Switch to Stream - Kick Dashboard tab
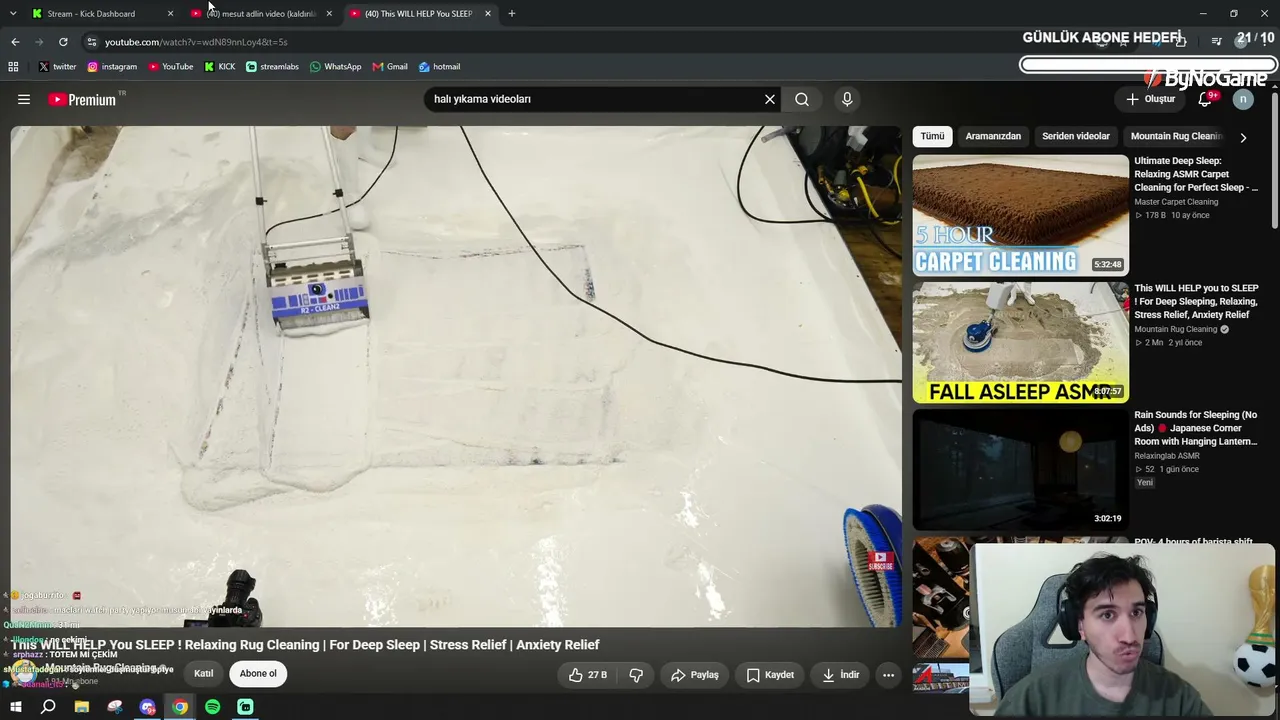The height and width of the screenshot is (720, 1280). 102,14
